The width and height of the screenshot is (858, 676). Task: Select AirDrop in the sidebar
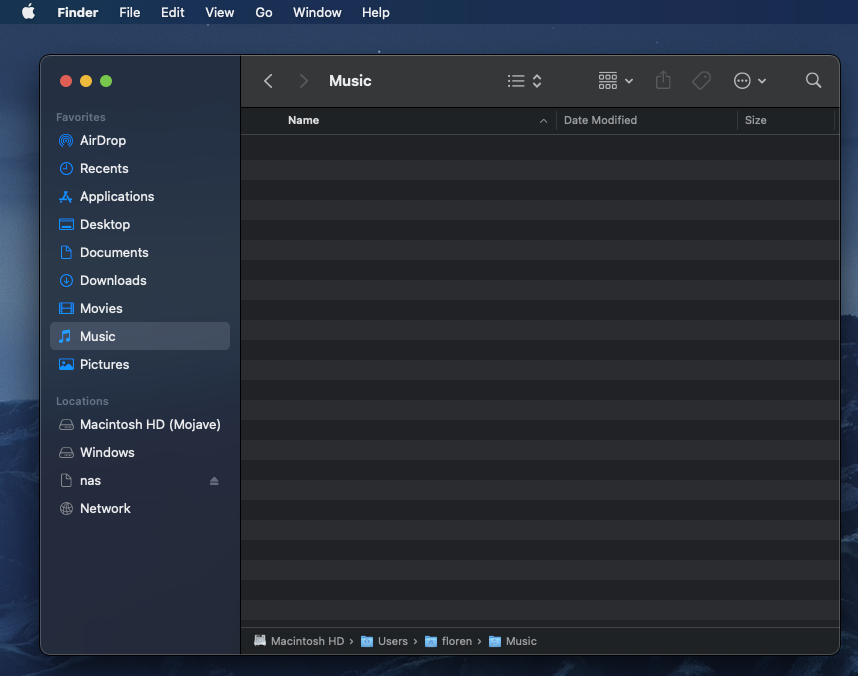[x=140, y=141]
